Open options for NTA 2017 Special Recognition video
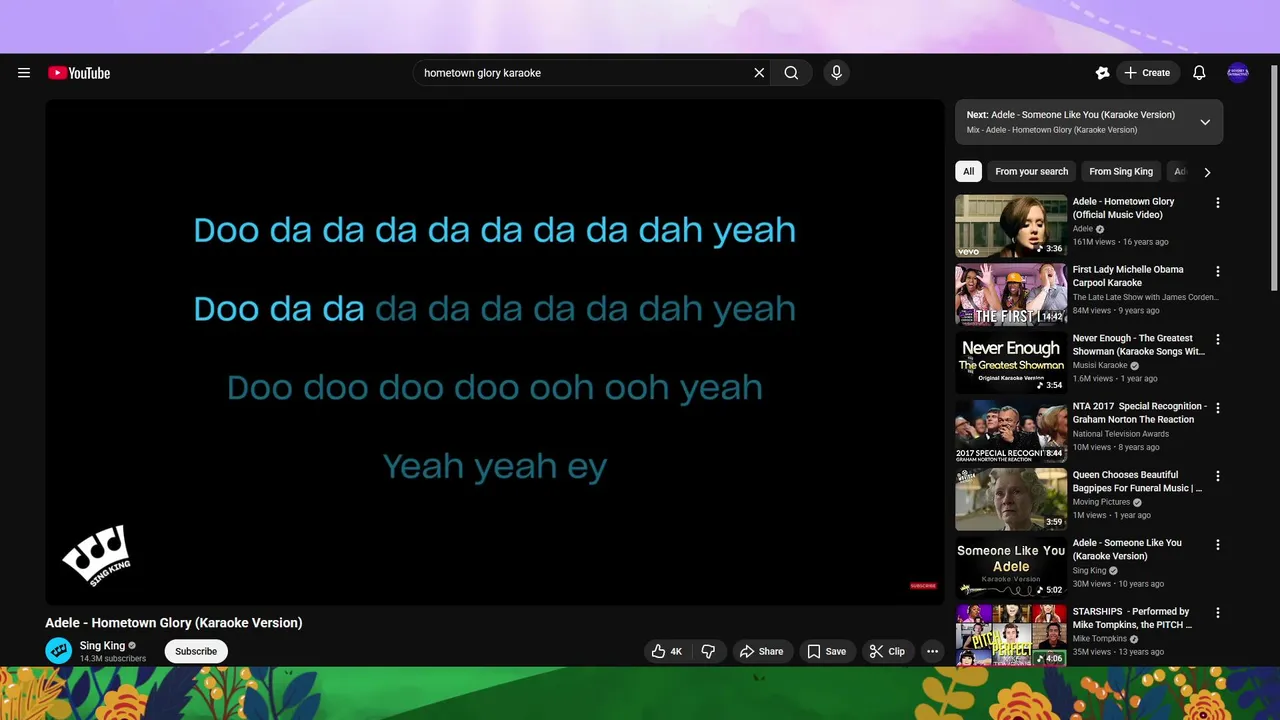This screenshot has width=1280, height=720. tap(1217, 408)
